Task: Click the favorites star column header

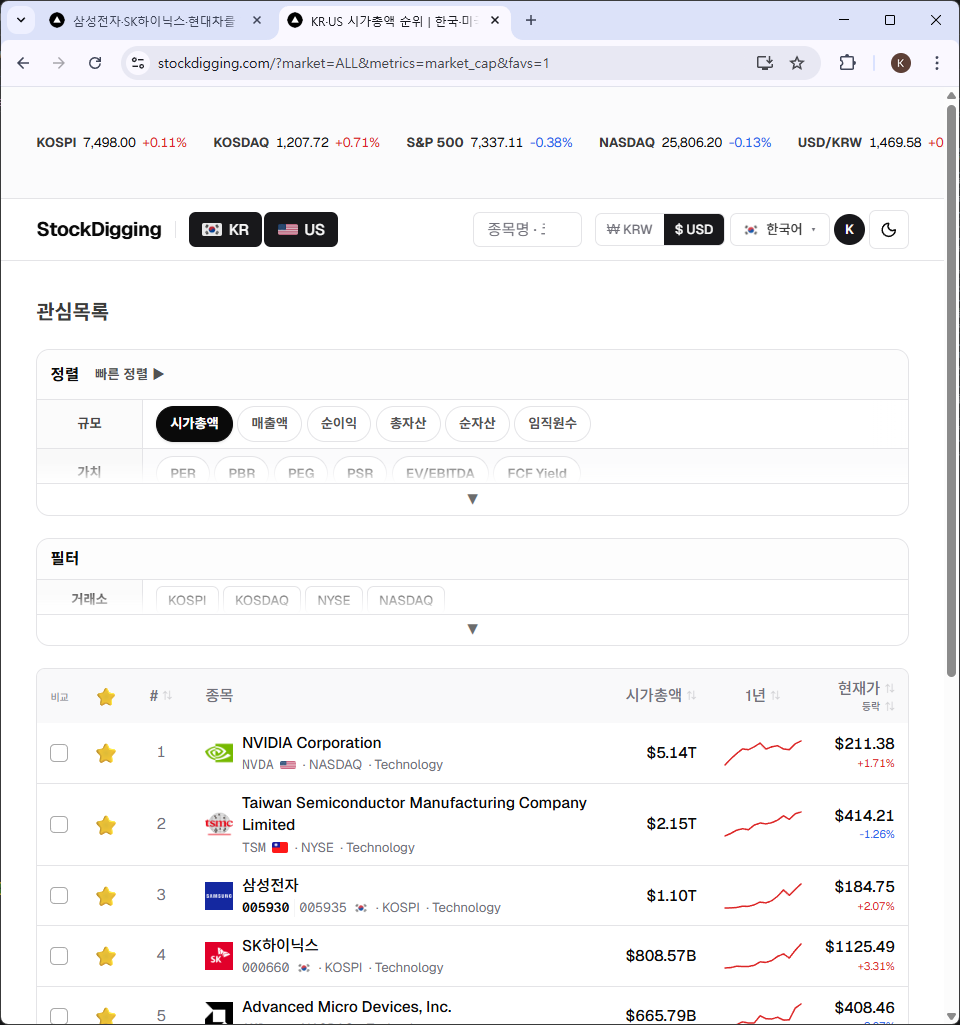Action: click(106, 697)
